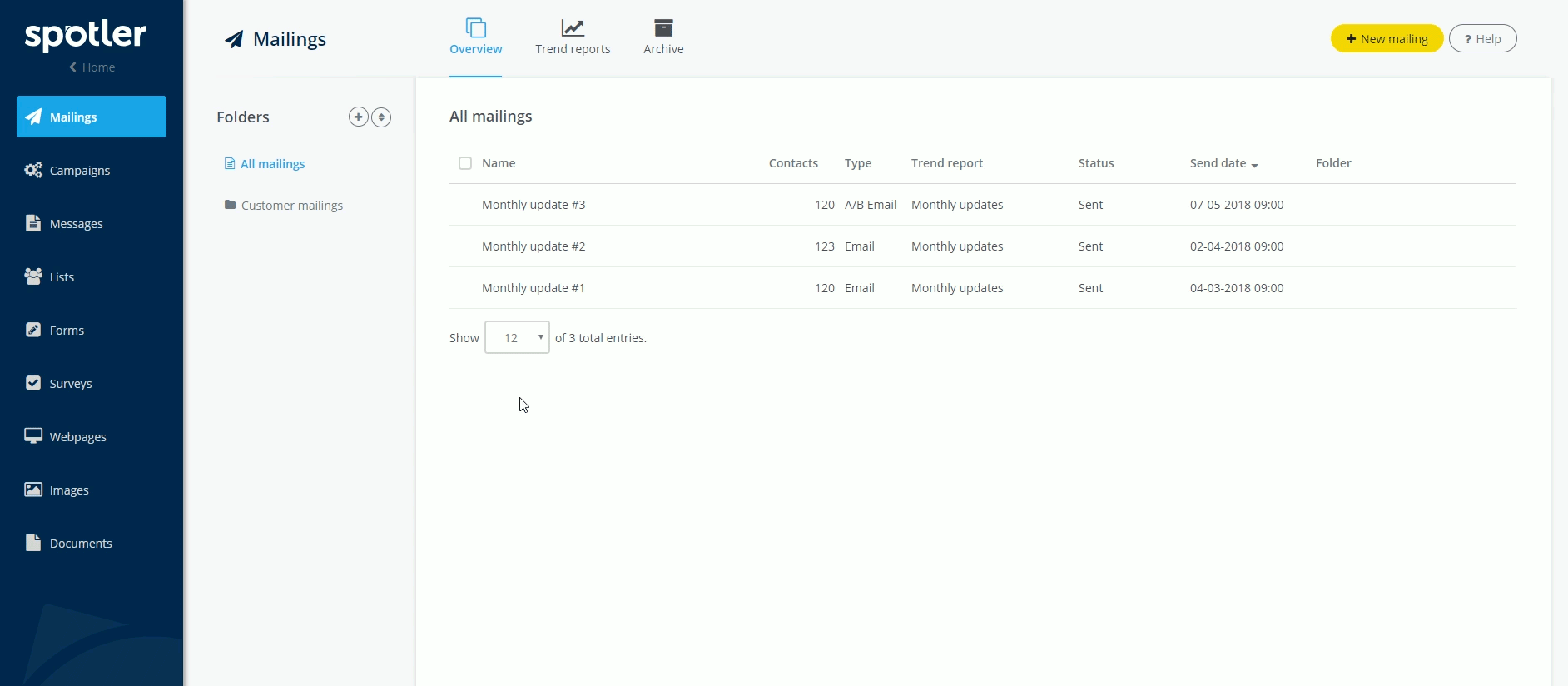Click the Overview tab icon
1568x686 pixels.
(476, 27)
